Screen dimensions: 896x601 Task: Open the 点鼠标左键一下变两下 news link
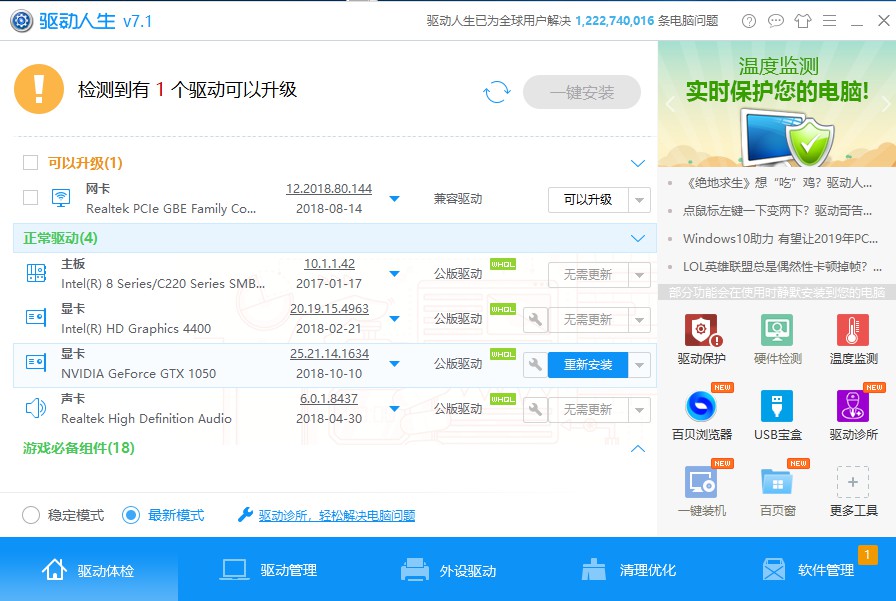pyautogui.click(x=777, y=211)
